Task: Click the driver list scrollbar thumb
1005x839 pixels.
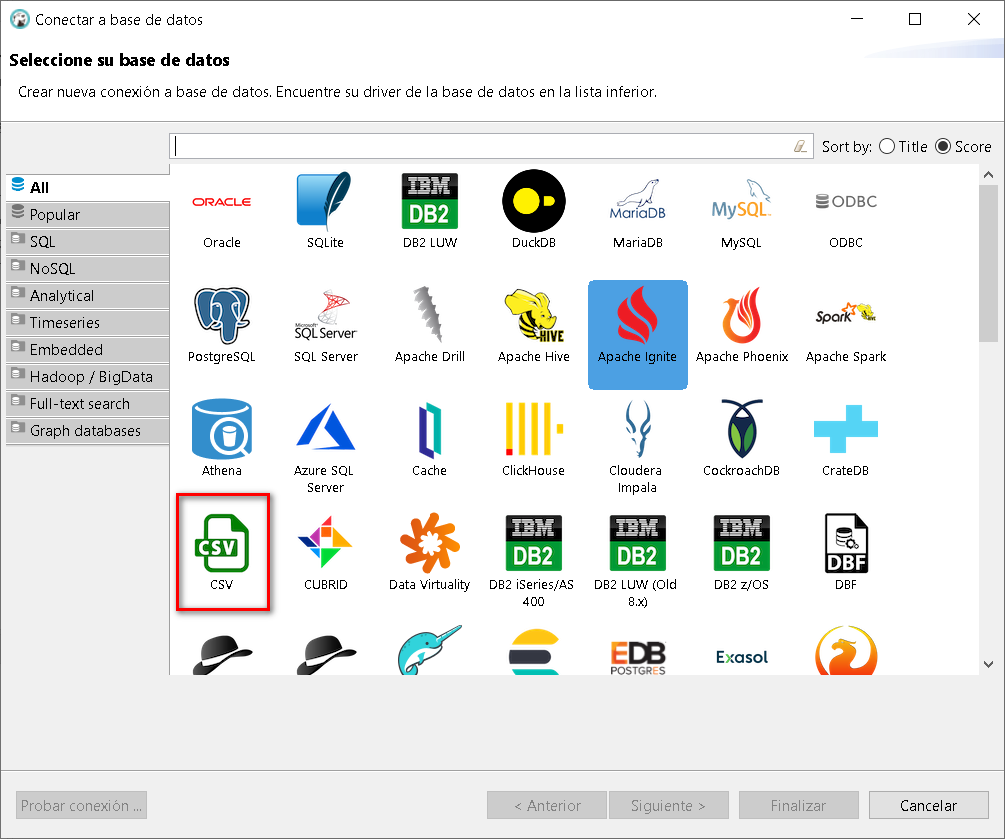Action: pos(988,263)
